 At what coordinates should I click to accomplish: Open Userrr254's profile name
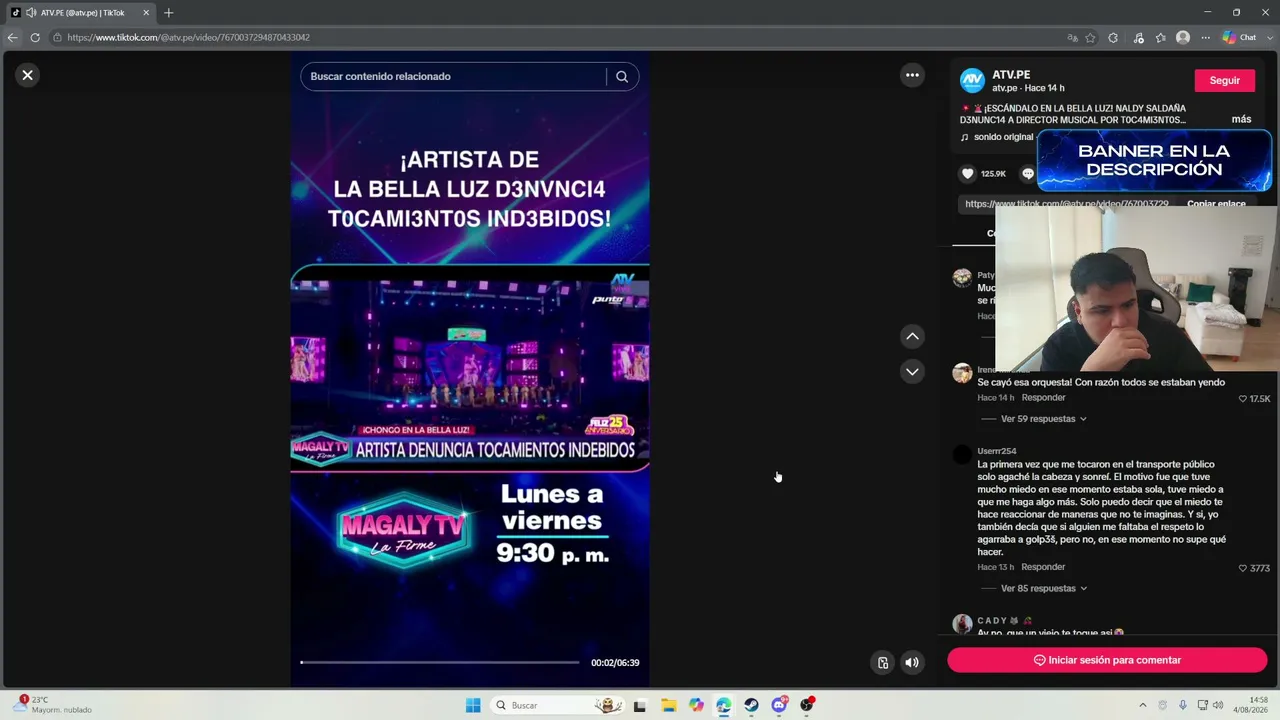tap(997, 451)
